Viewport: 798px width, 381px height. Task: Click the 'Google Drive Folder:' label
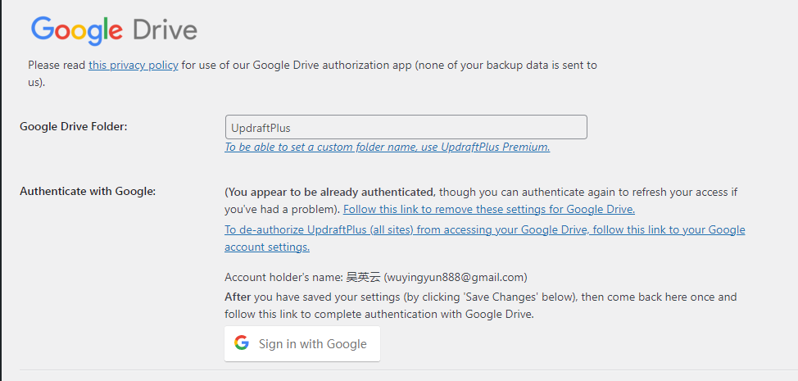coord(73,126)
